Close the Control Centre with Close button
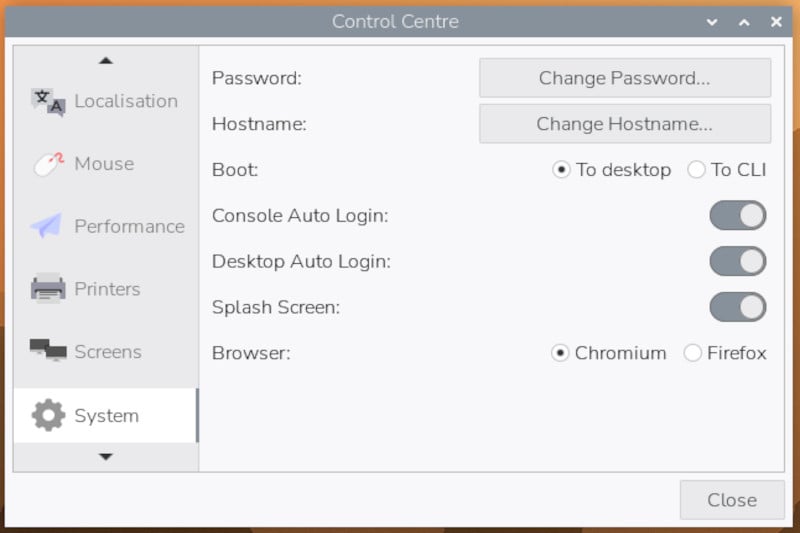The height and width of the screenshot is (533, 800). pyautogui.click(x=731, y=500)
